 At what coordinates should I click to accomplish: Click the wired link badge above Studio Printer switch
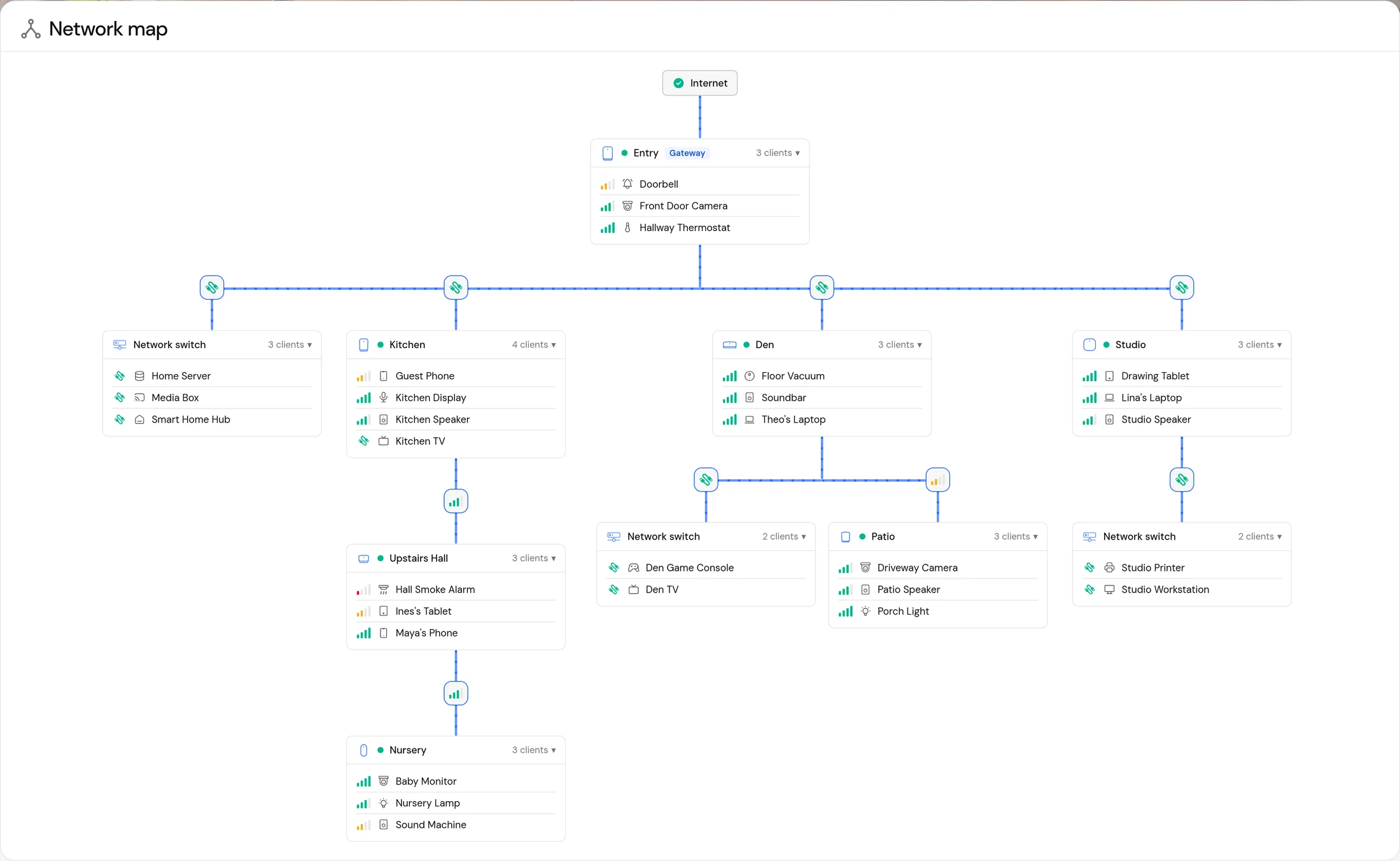click(x=1182, y=480)
